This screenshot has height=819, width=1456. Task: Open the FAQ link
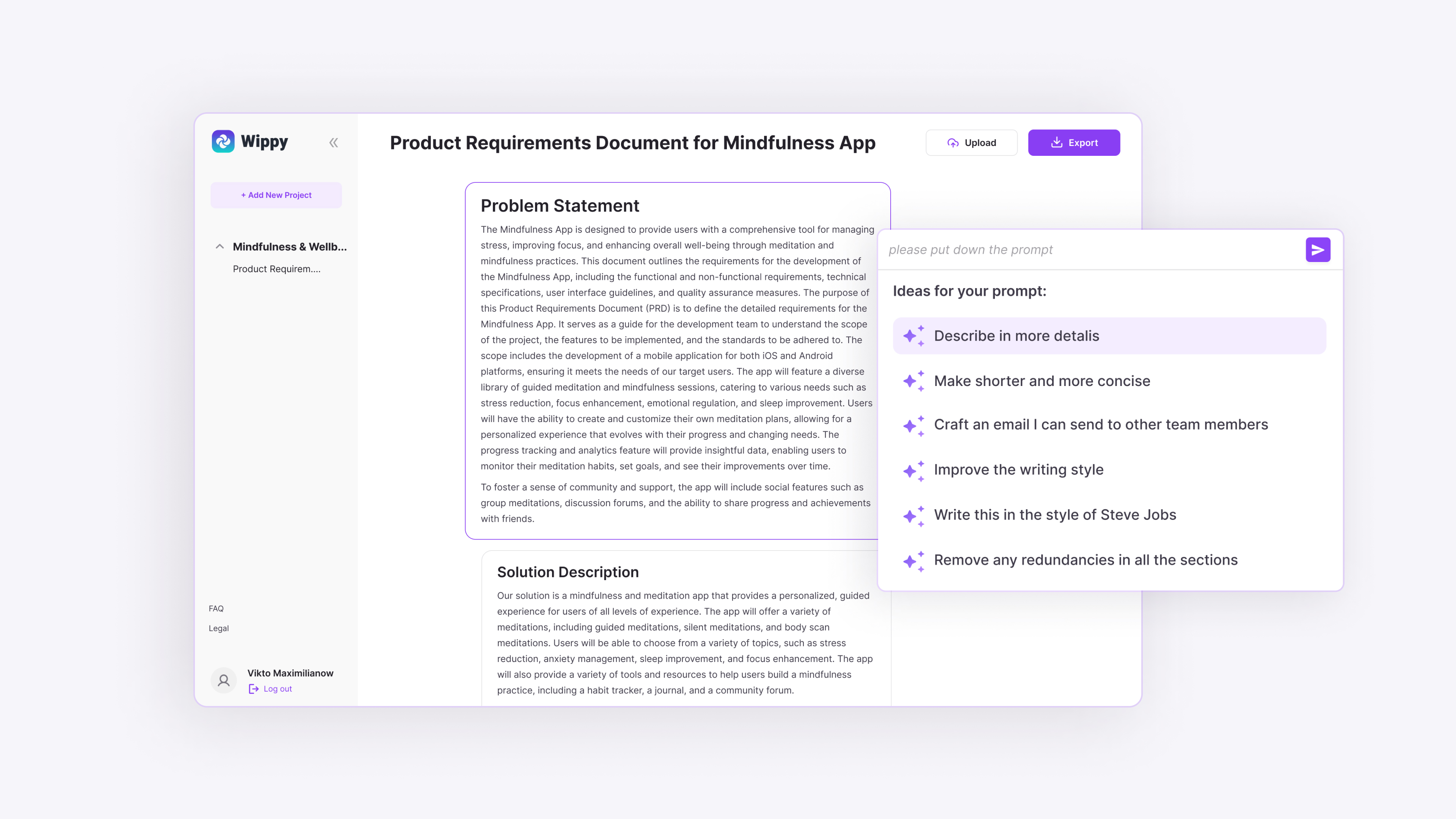pyautogui.click(x=216, y=608)
